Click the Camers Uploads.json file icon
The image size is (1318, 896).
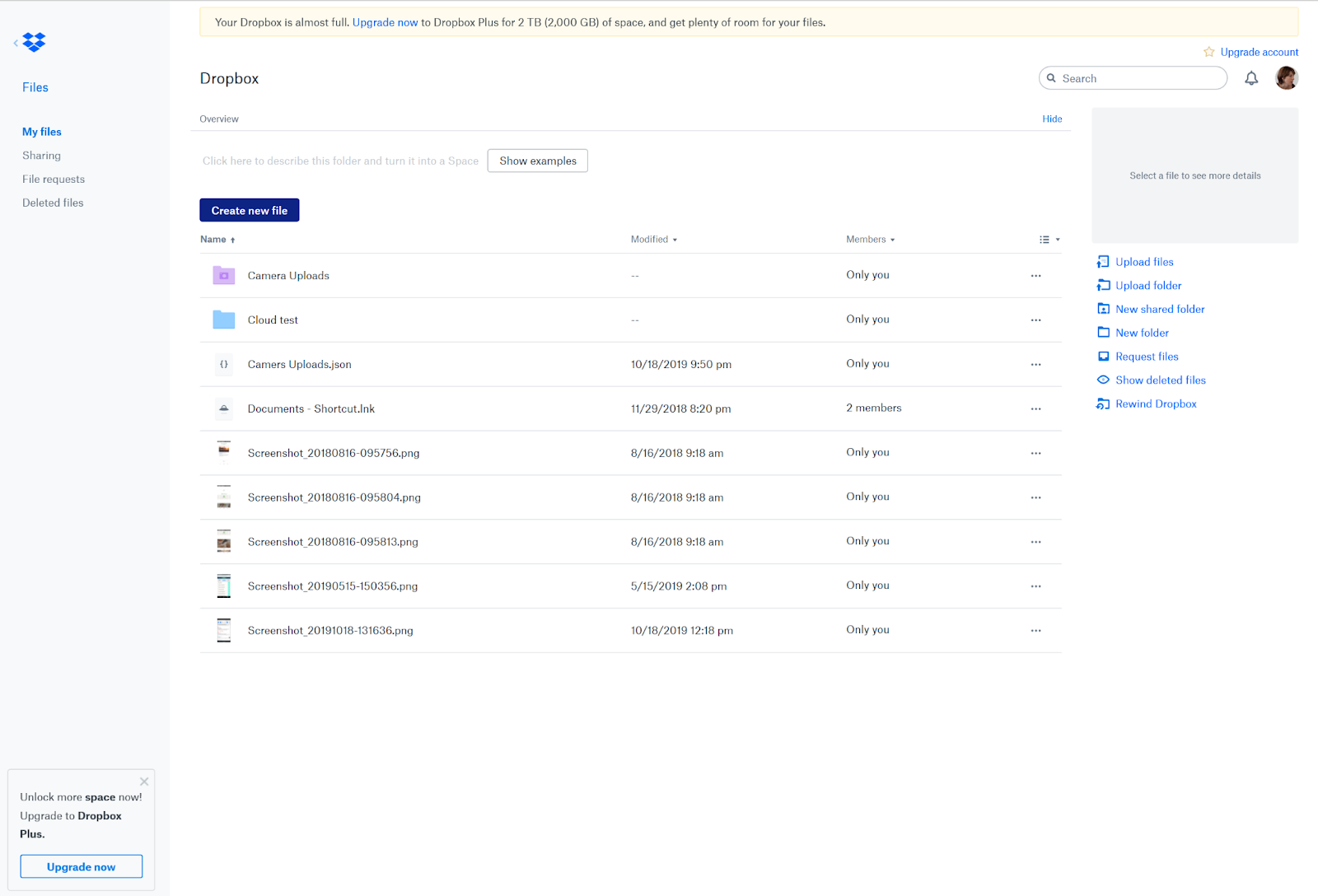point(223,364)
